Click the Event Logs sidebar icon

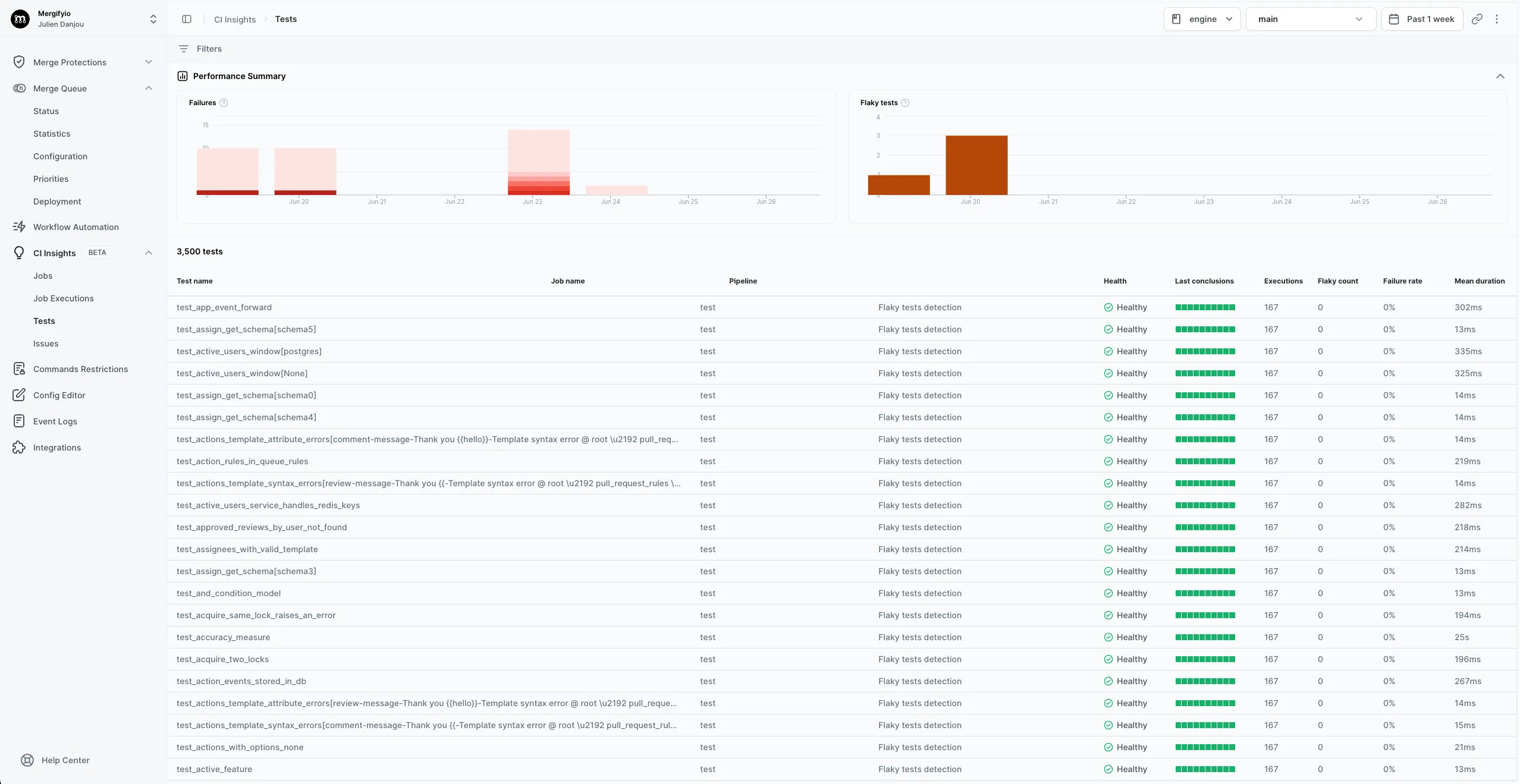(20, 421)
